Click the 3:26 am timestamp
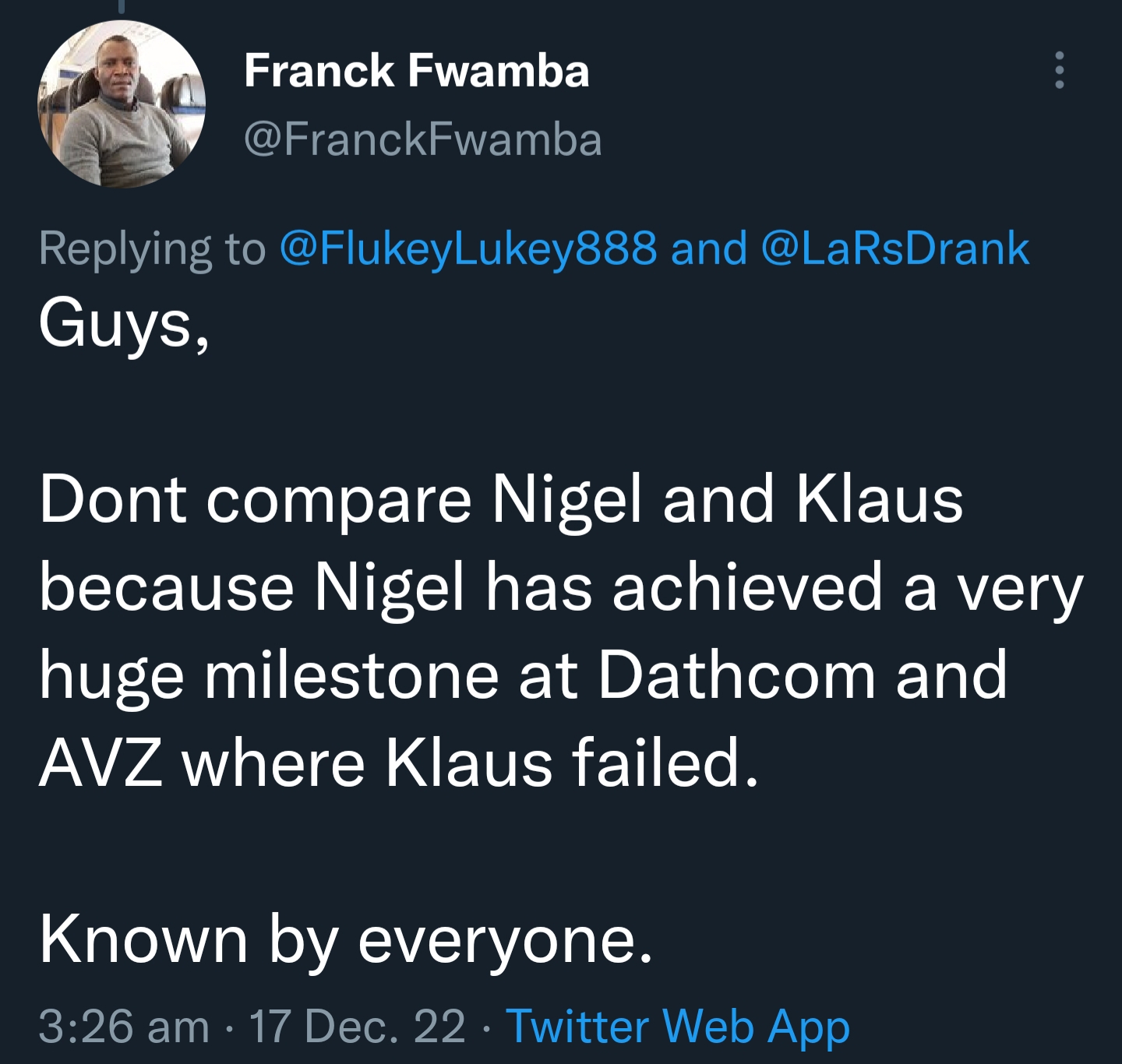Viewport: 1122px width, 1064px height. [x=124, y=1026]
